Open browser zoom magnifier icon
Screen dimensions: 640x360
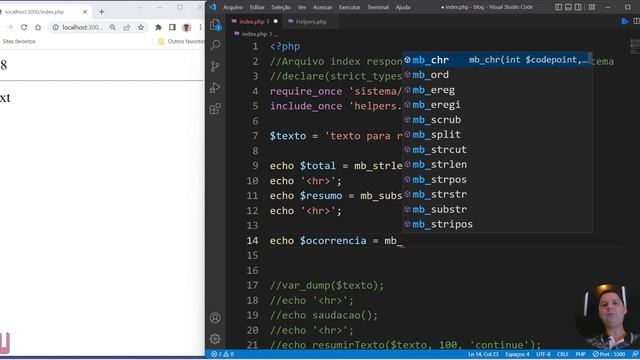(113, 27)
